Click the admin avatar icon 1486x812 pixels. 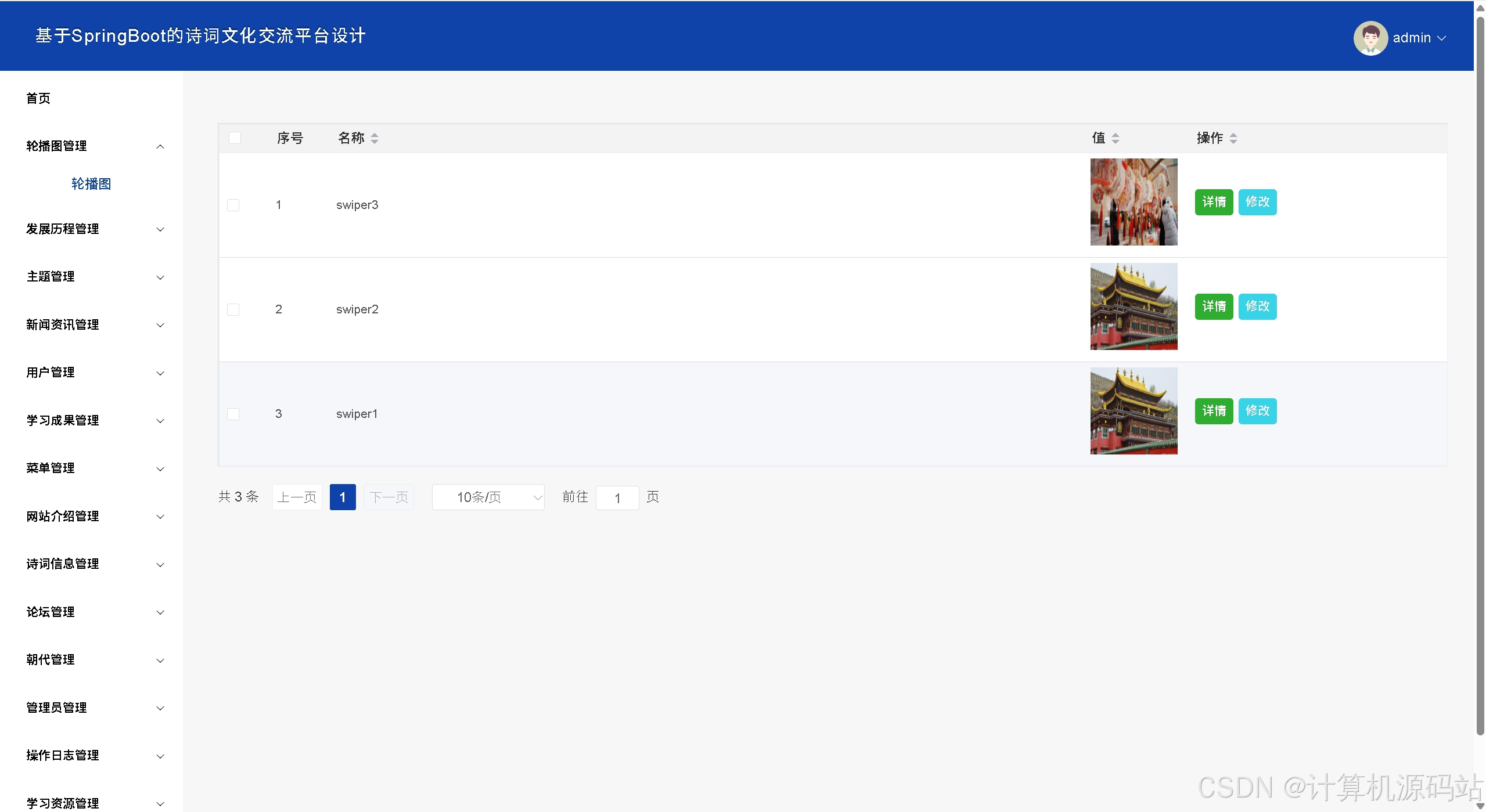(x=1370, y=38)
